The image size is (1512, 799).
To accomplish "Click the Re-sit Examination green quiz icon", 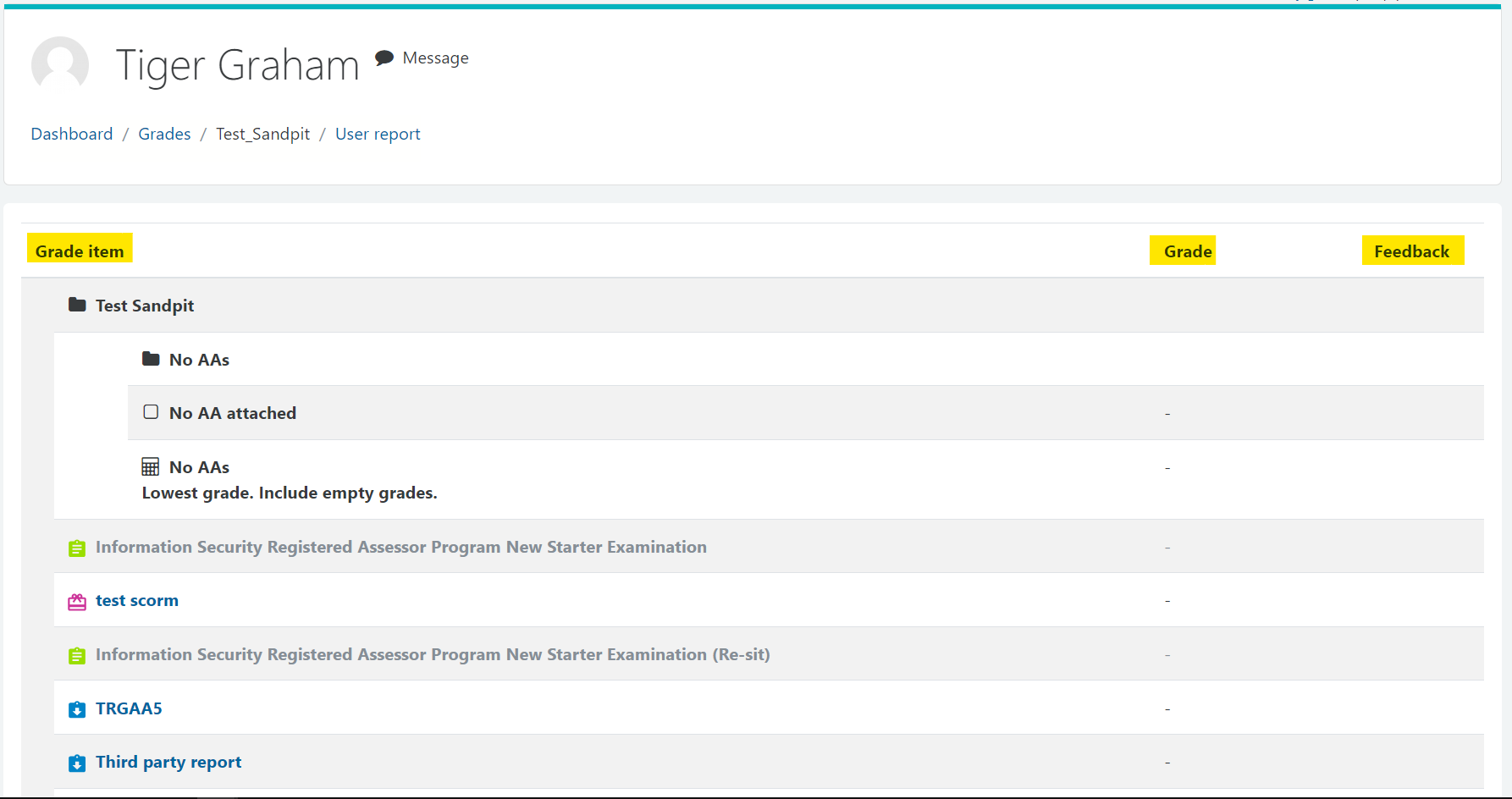I will click(77, 656).
